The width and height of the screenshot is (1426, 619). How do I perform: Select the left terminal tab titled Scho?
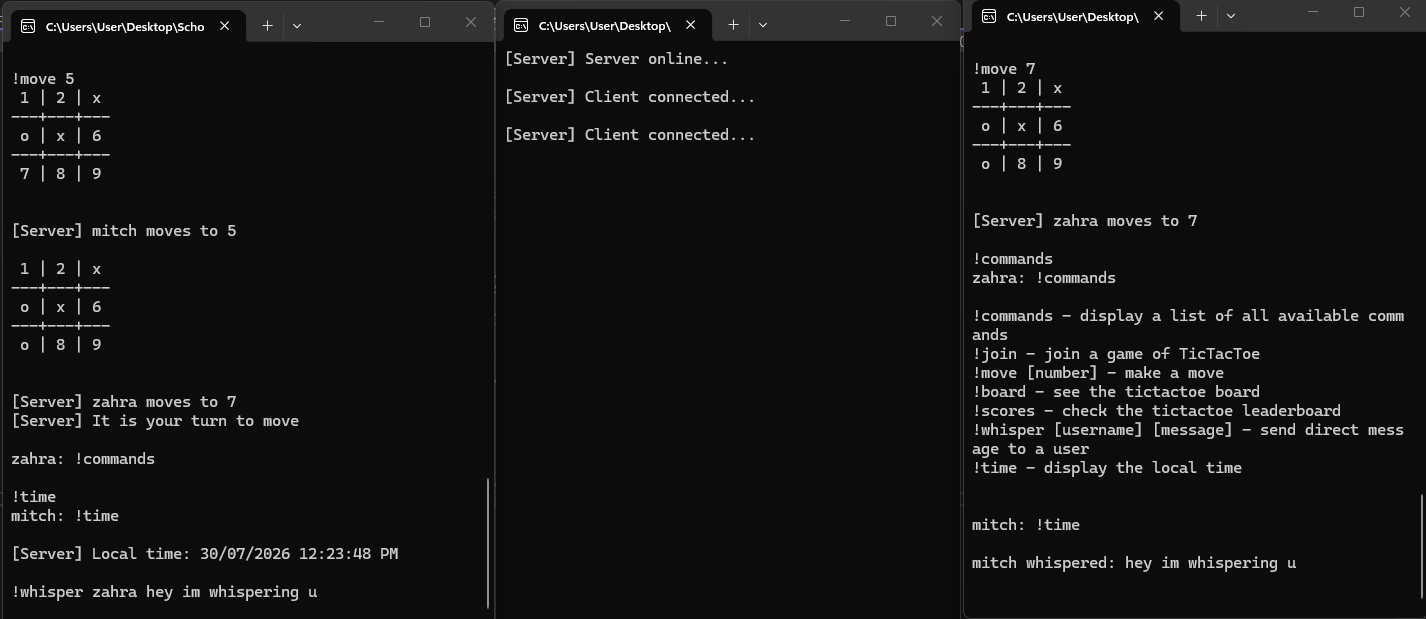125,26
